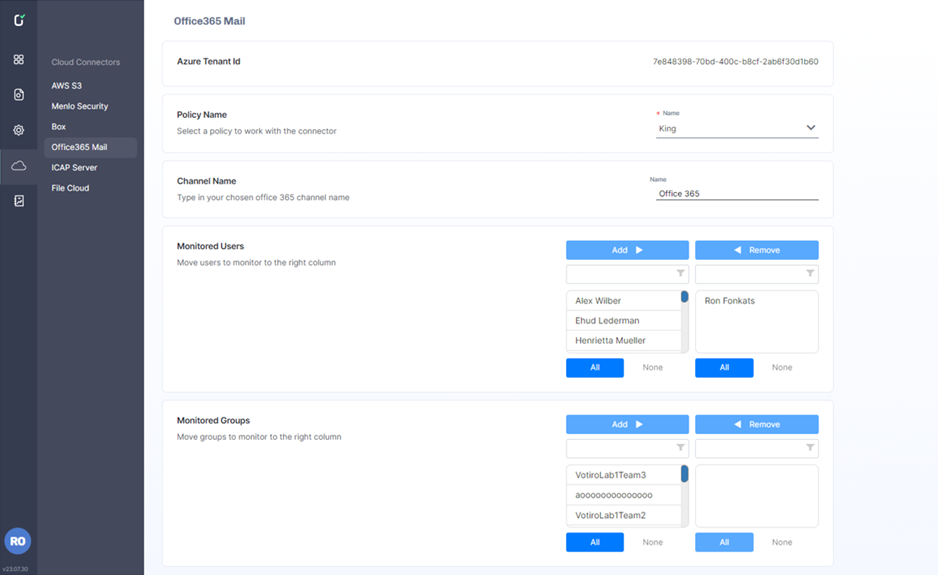Open the RO user avatar
The height and width of the screenshot is (575, 938).
tap(18, 541)
